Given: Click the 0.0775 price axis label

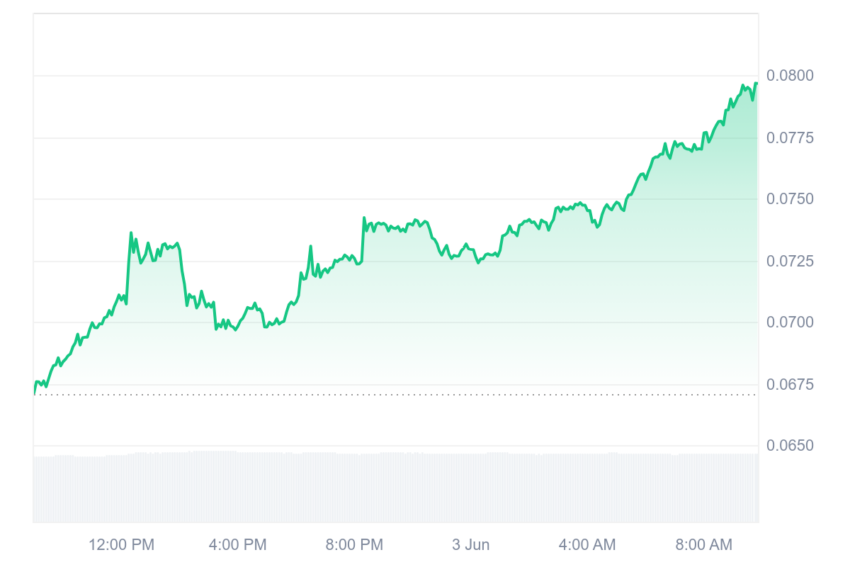Looking at the screenshot, I should [x=790, y=138].
